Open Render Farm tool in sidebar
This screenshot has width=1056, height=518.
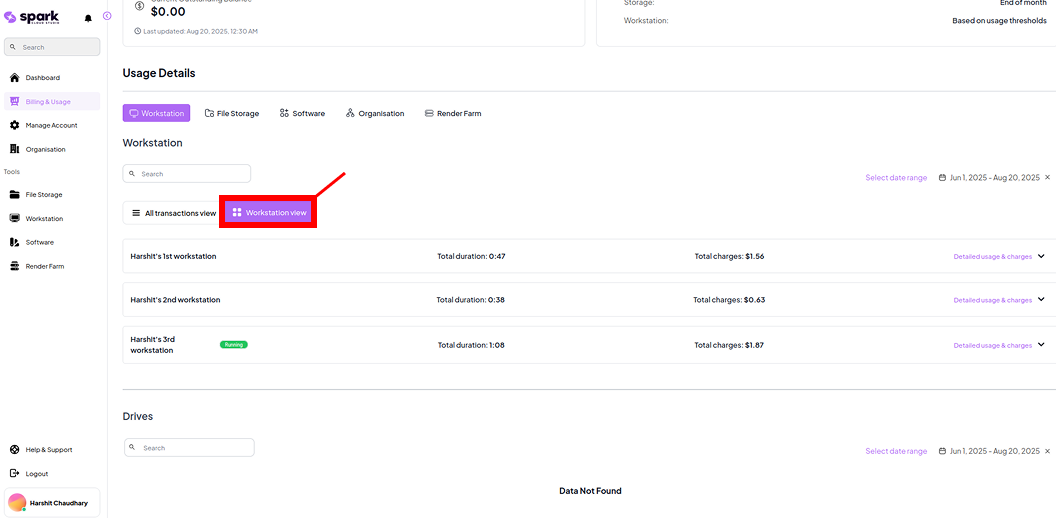pos(44,266)
